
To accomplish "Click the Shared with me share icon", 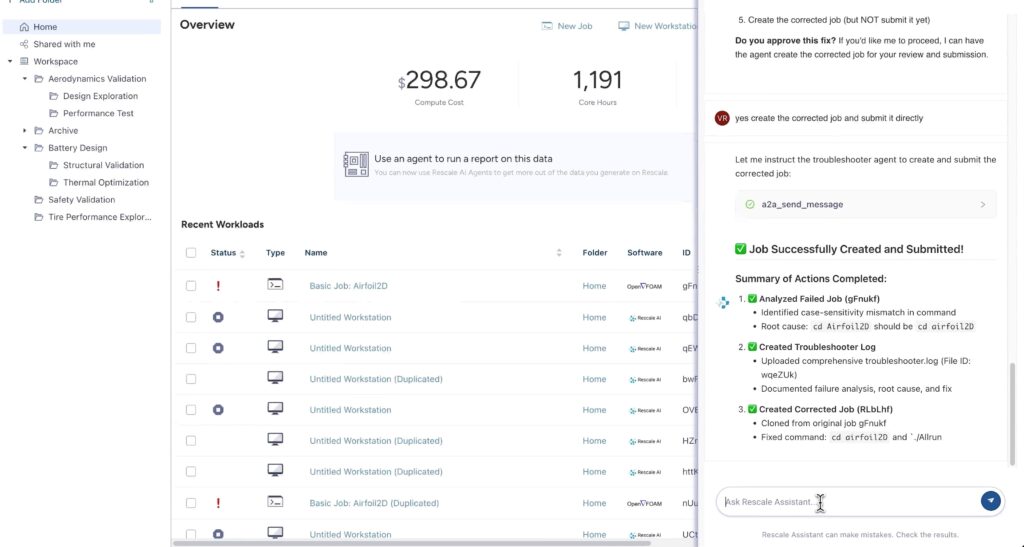I will 24,44.
